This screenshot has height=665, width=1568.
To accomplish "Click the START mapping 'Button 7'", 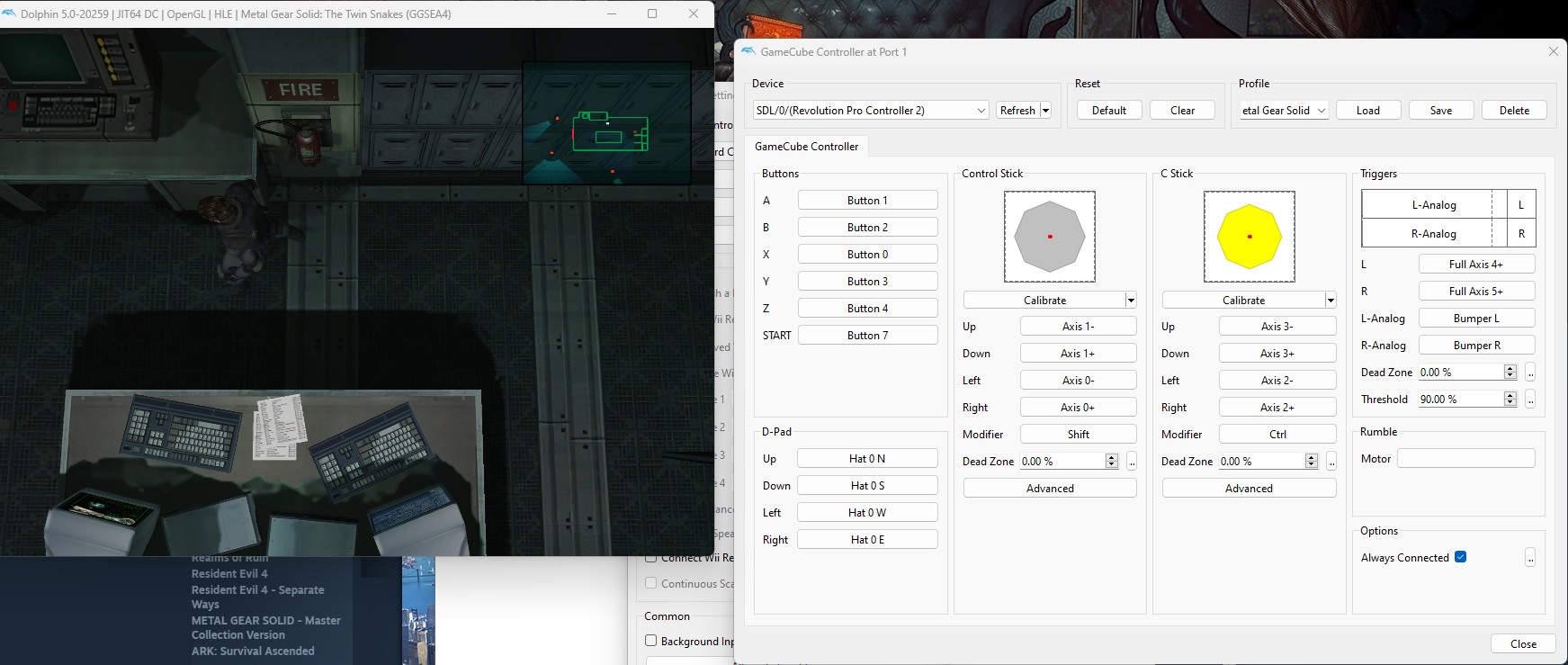I will point(868,335).
